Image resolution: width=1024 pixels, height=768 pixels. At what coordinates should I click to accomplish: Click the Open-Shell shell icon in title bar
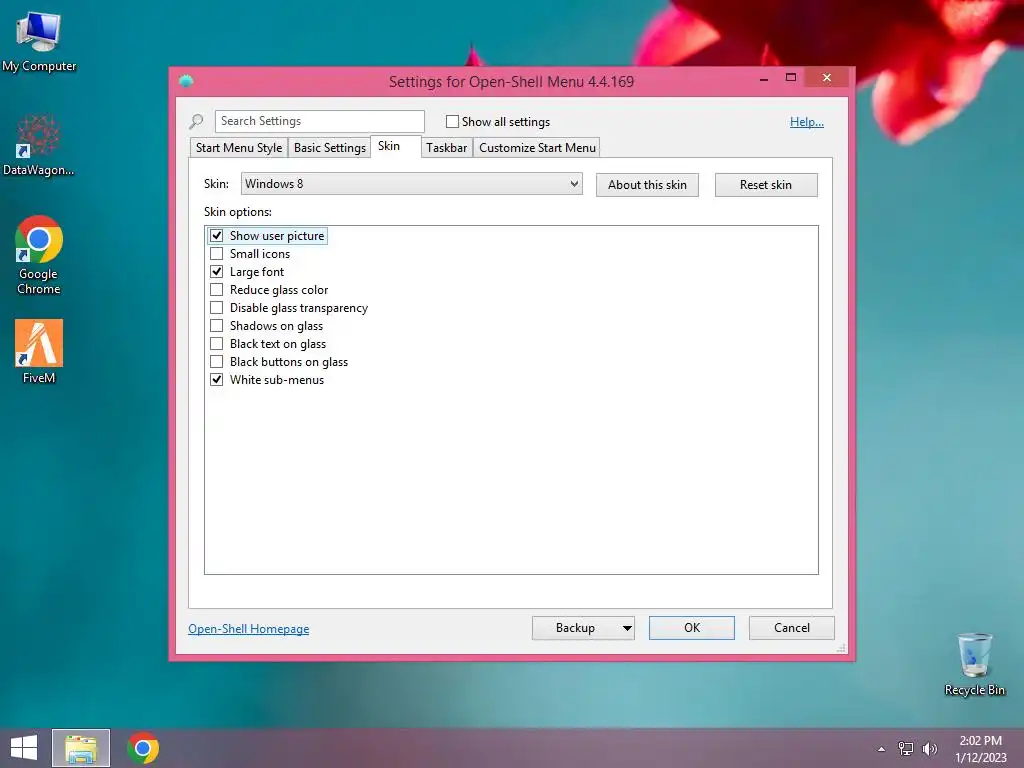point(186,81)
